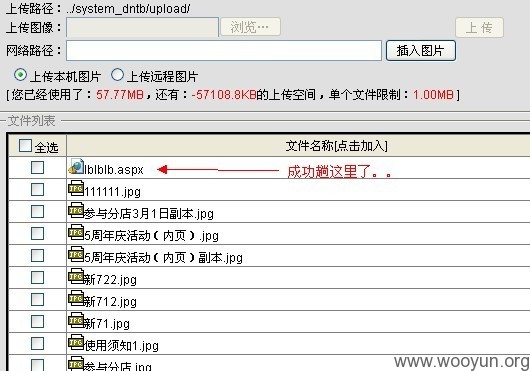Click file name 新722.jpg
Screen dimensions: 530x371
(x=110, y=280)
